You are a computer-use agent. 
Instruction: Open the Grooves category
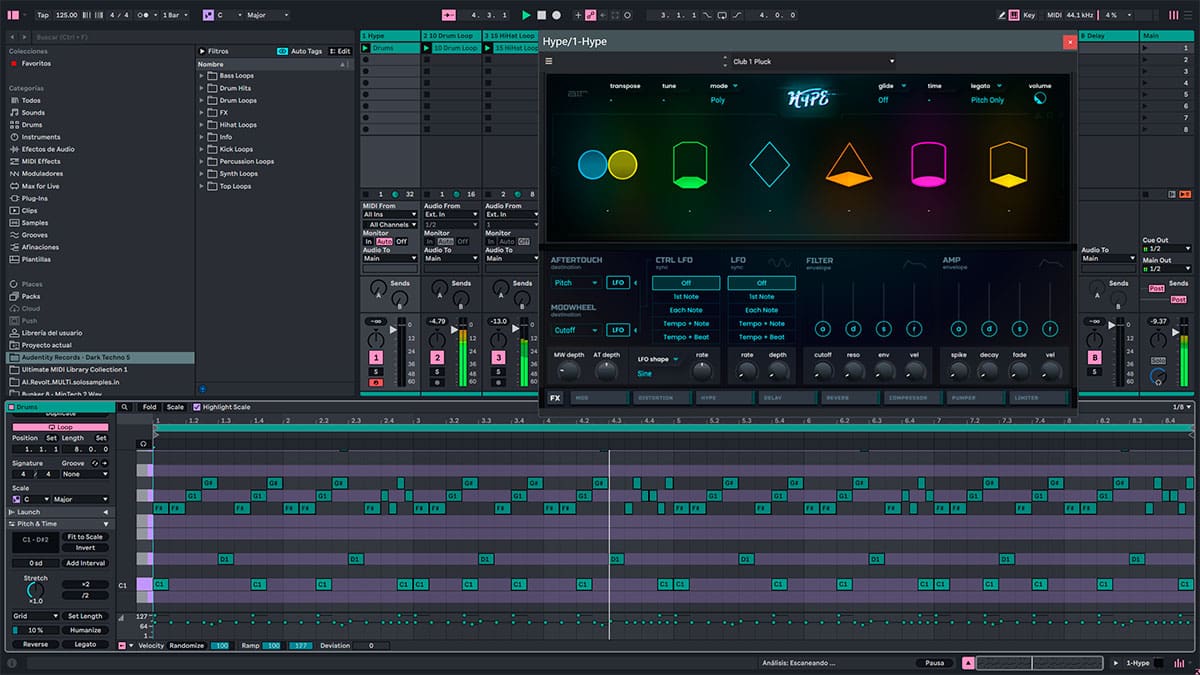35,234
